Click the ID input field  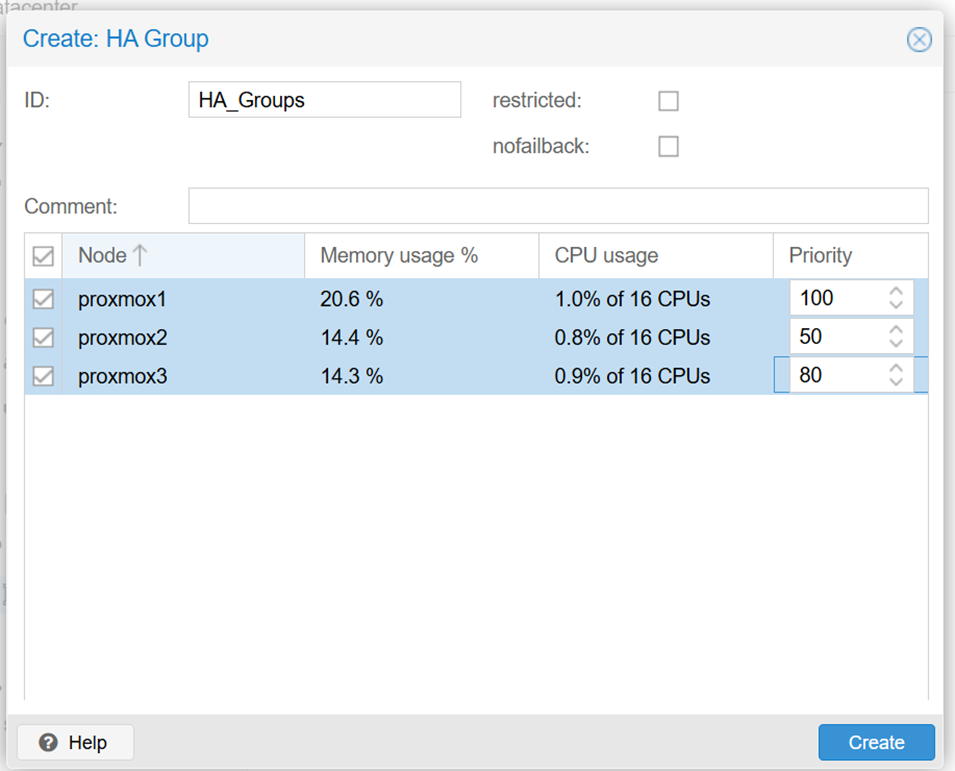click(x=324, y=100)
